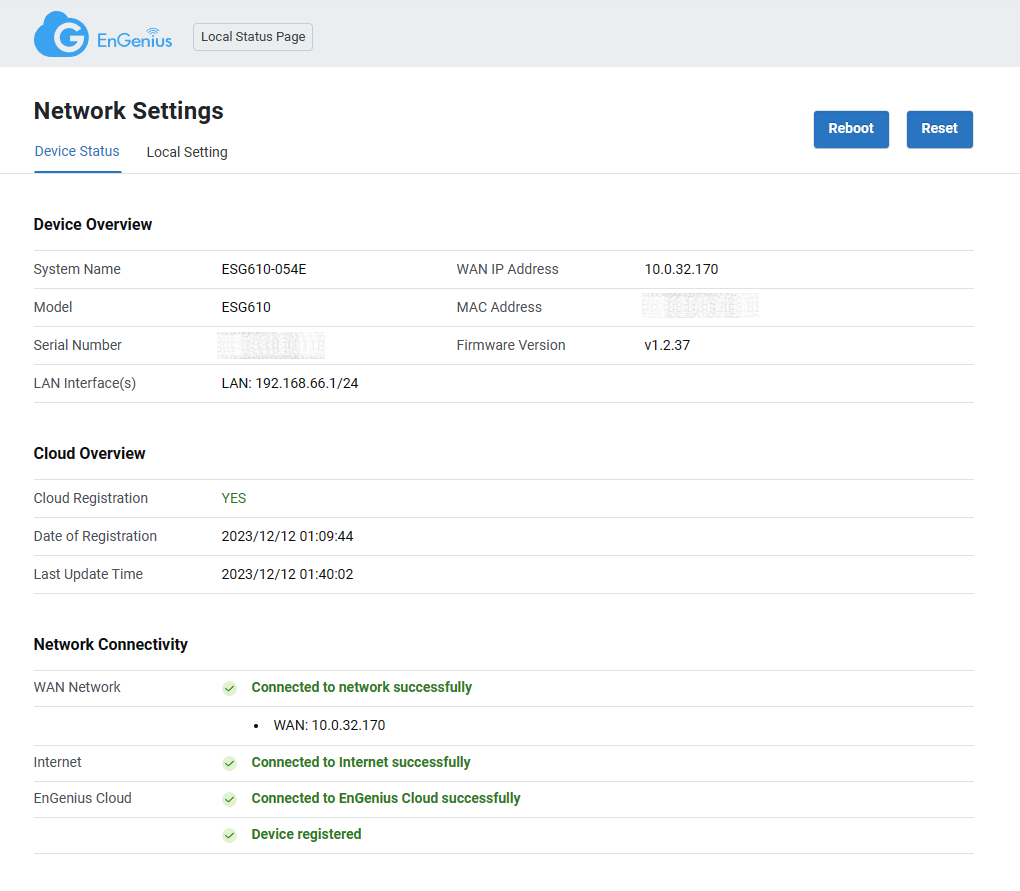This screenshot has width=1020, height=891.
Task: Select the WAN IP Address 10.0.32.170 in Device Overview
Action: 681,269
